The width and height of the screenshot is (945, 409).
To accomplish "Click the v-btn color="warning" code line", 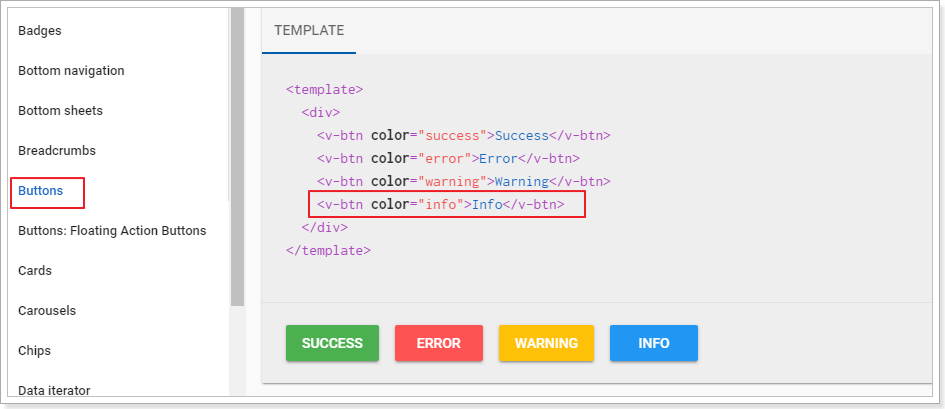I will coord(464,182).
